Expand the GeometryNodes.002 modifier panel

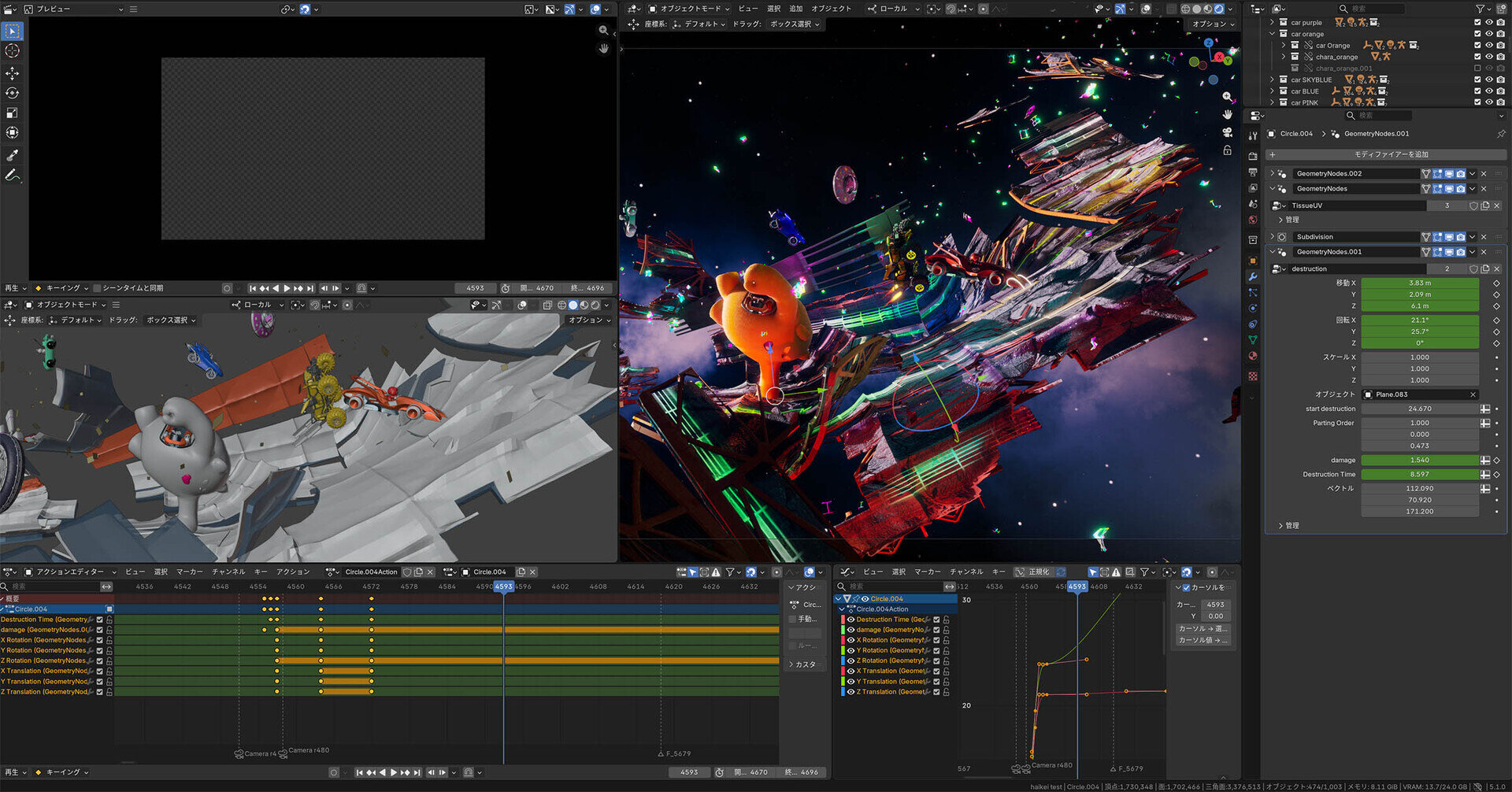tap(1272, 173)
